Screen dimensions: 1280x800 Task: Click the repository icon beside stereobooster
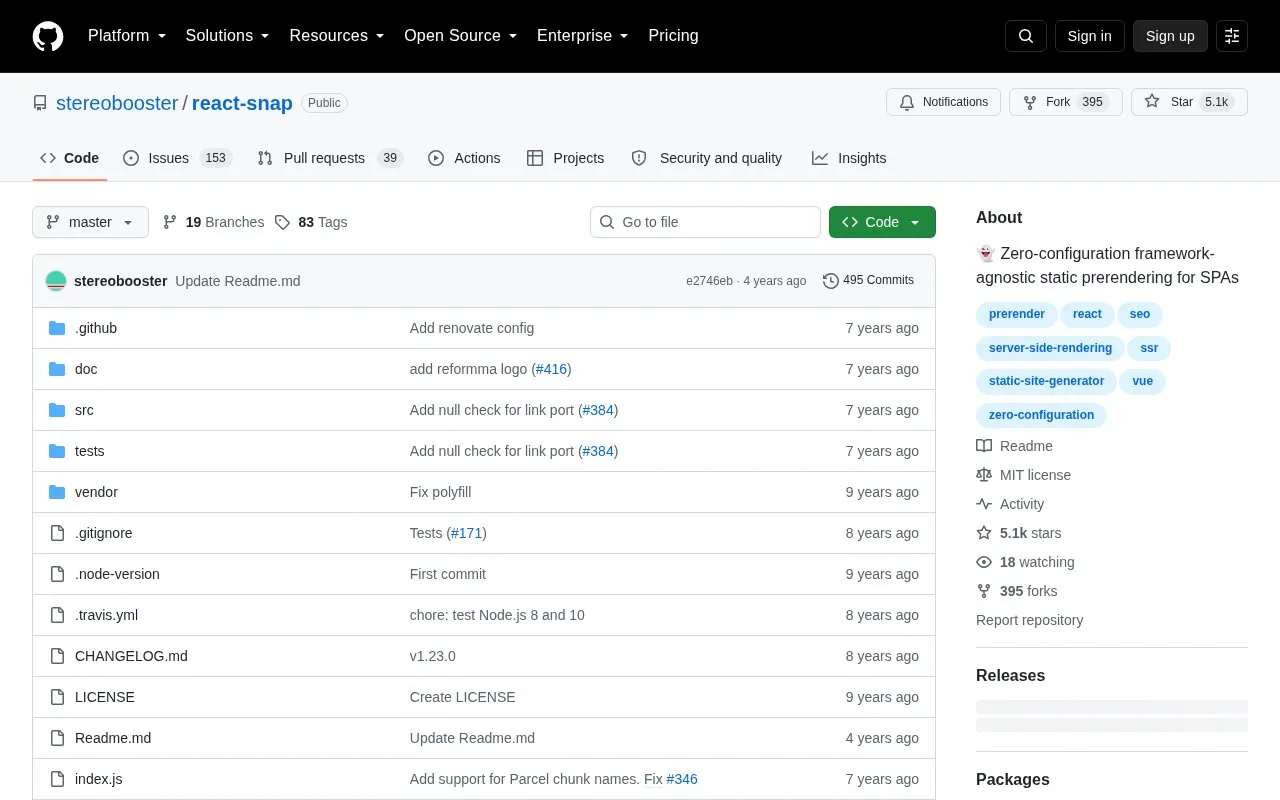click(x=40, y=103)
